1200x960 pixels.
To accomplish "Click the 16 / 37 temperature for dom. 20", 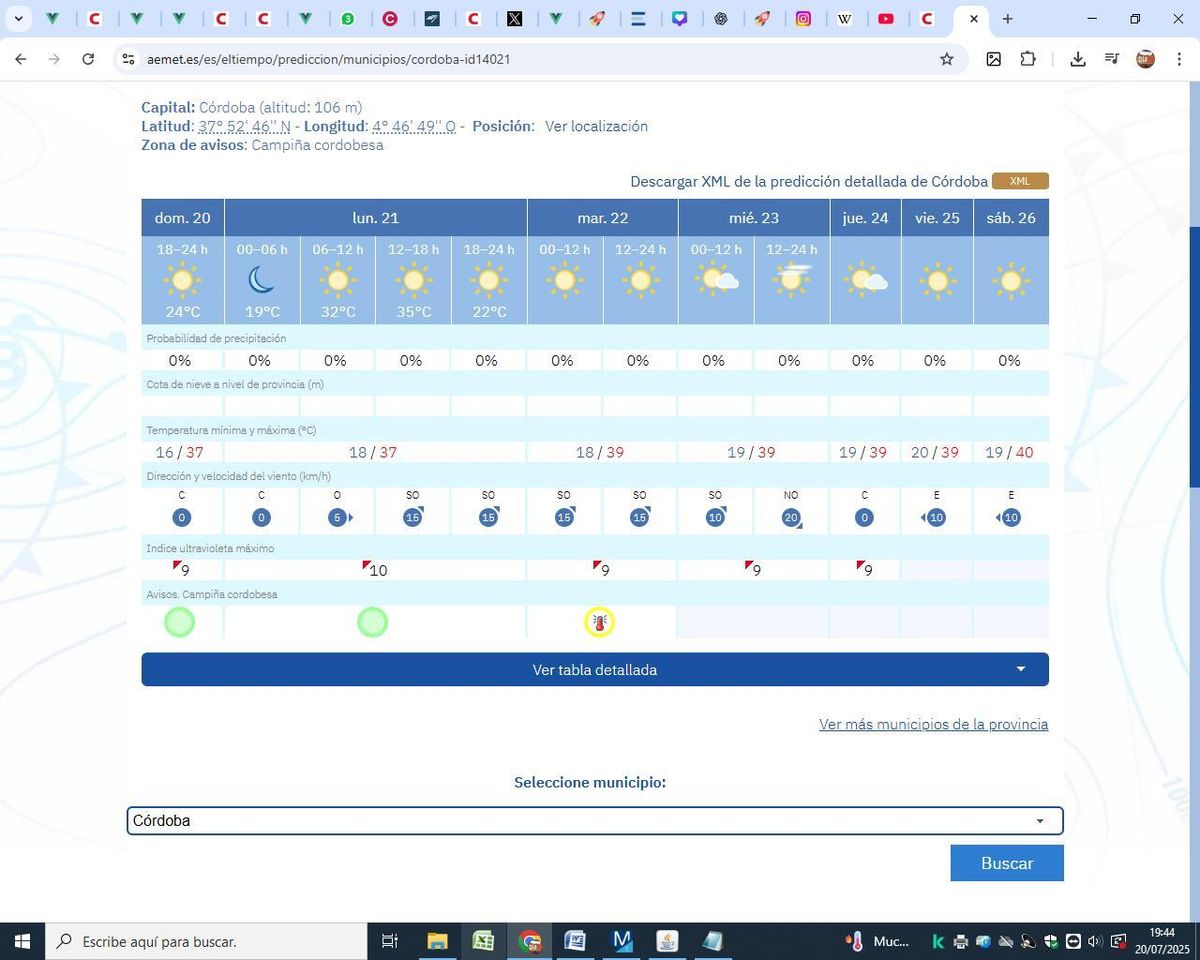I will click(179, 452).
